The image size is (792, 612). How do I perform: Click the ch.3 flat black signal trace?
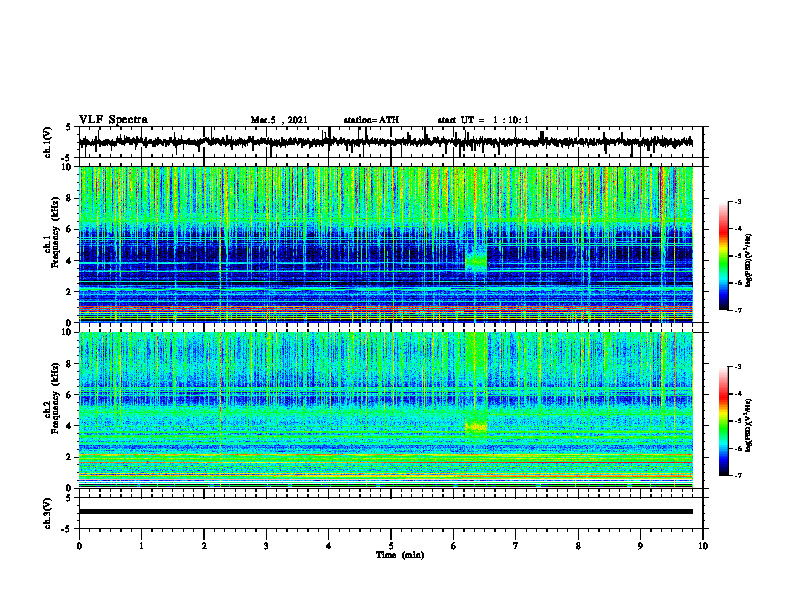386,512
